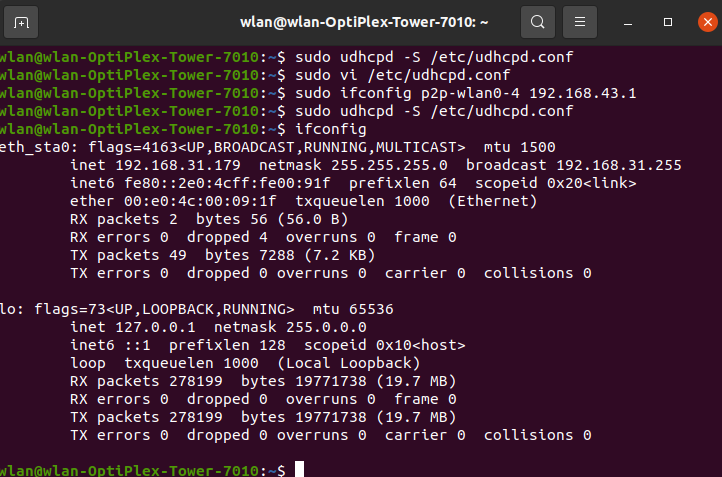Click the inet6 address fe80::2e0:4cff:fe00:91f
The image size is (722, 477).
[x=227, y=183]
